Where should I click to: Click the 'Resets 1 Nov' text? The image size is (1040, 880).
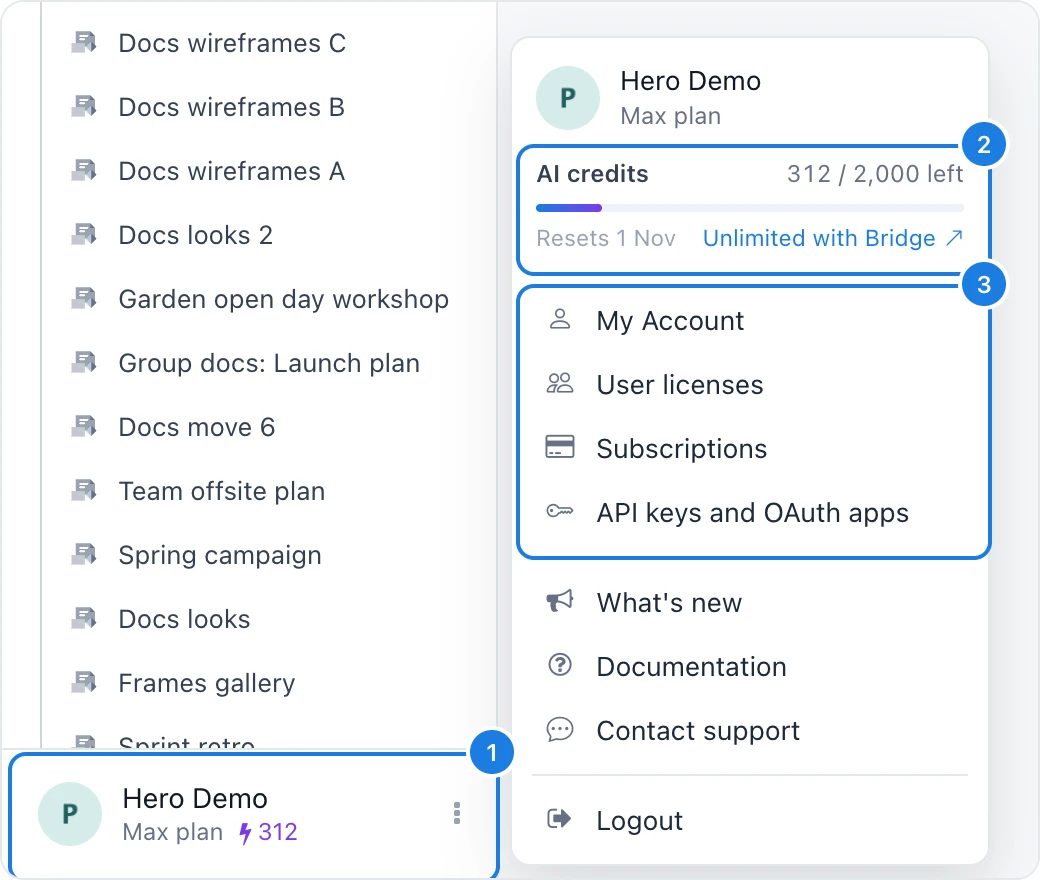[x=606, y=238]
